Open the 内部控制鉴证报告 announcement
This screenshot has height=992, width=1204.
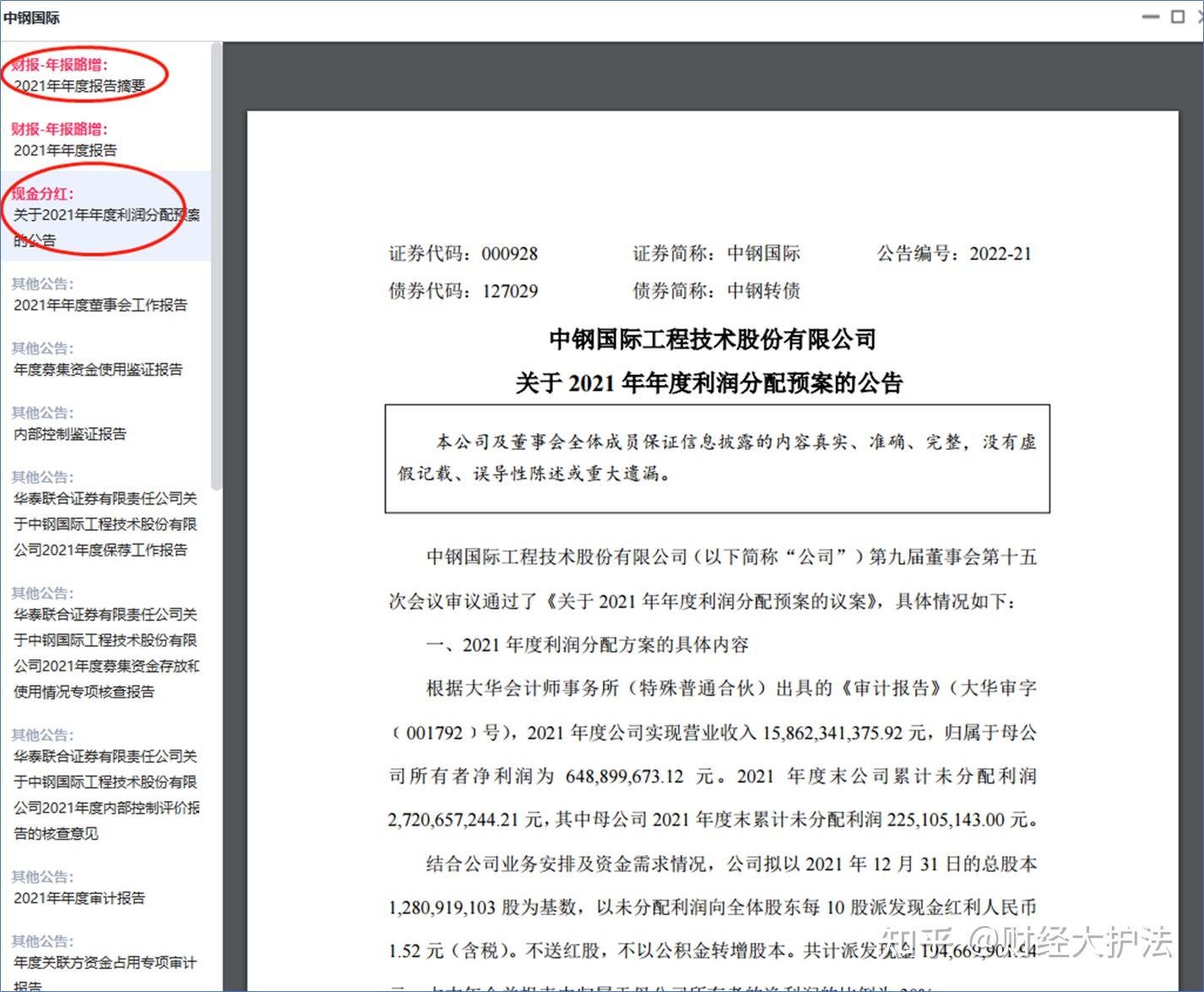(x=71, y=434)
